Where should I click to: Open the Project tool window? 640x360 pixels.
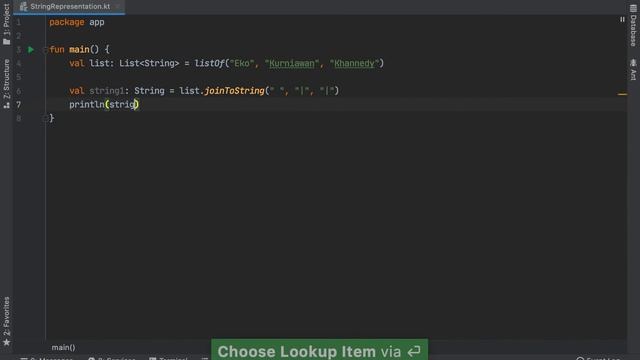coord(6,24)
